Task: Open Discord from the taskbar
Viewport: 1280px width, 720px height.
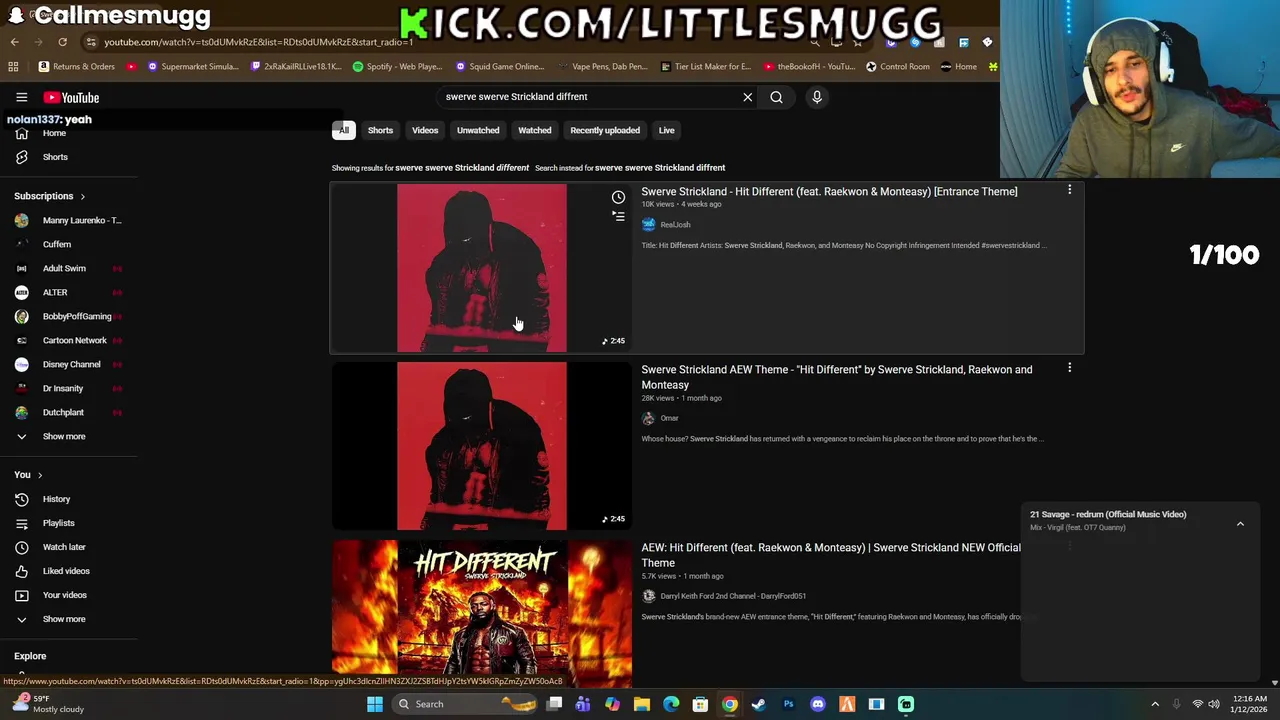Action: point(818,704)
